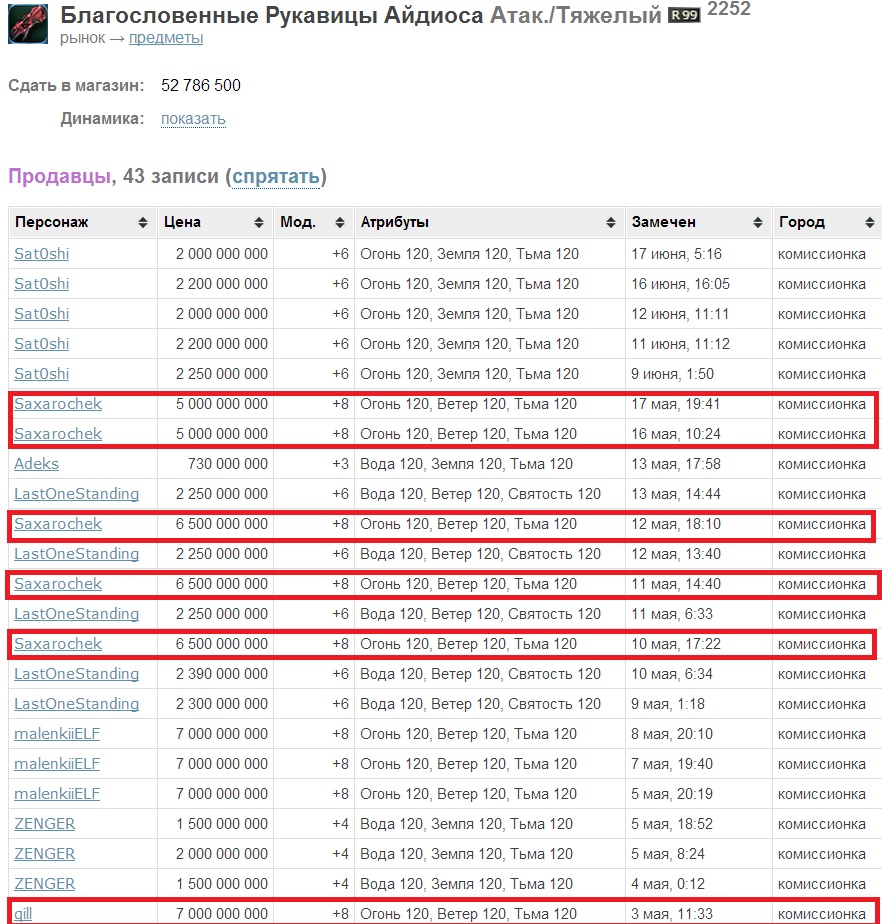Open malenkiiELF seller from 7 мая row
This screenshot has width=882, height=924.
(57, 764)
